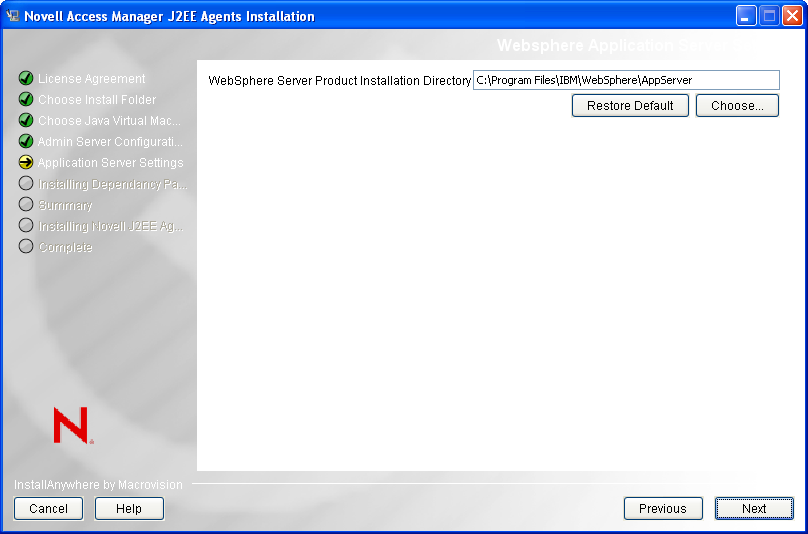Click the grey circle beside Installing Dependancy Packages
The width and height of the screenshot is (808, 534).
(26, 183)
